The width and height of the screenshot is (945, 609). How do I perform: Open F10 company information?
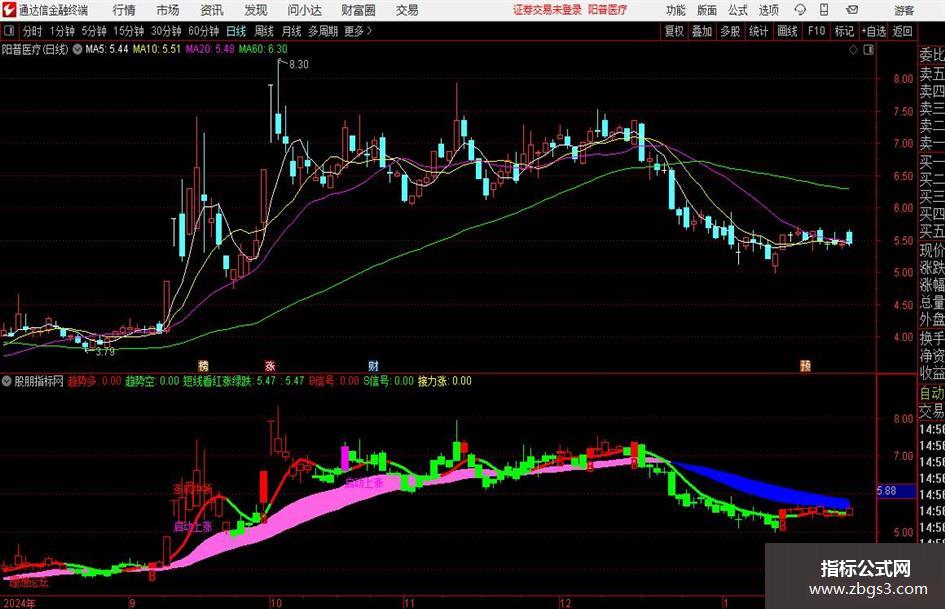817,31
